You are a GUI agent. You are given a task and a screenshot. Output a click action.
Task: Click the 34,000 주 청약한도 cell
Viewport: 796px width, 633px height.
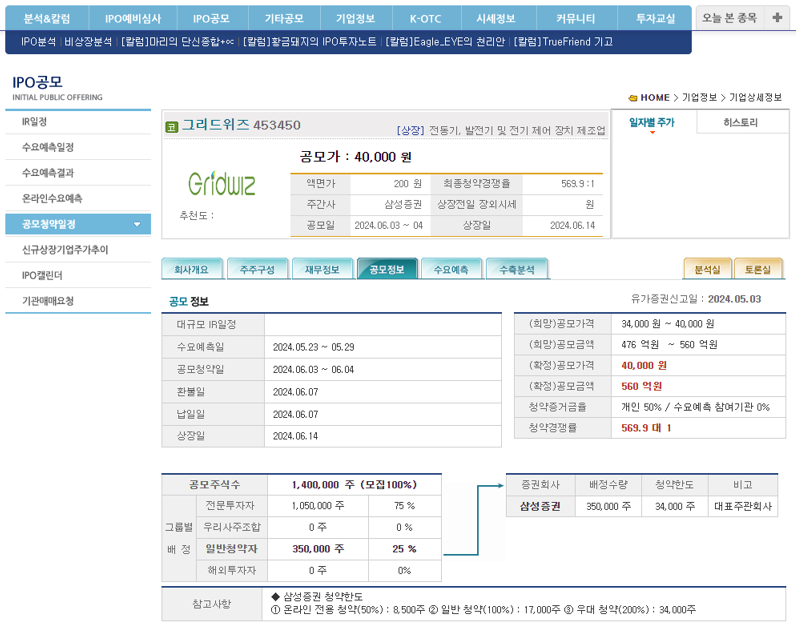[675, 506]
